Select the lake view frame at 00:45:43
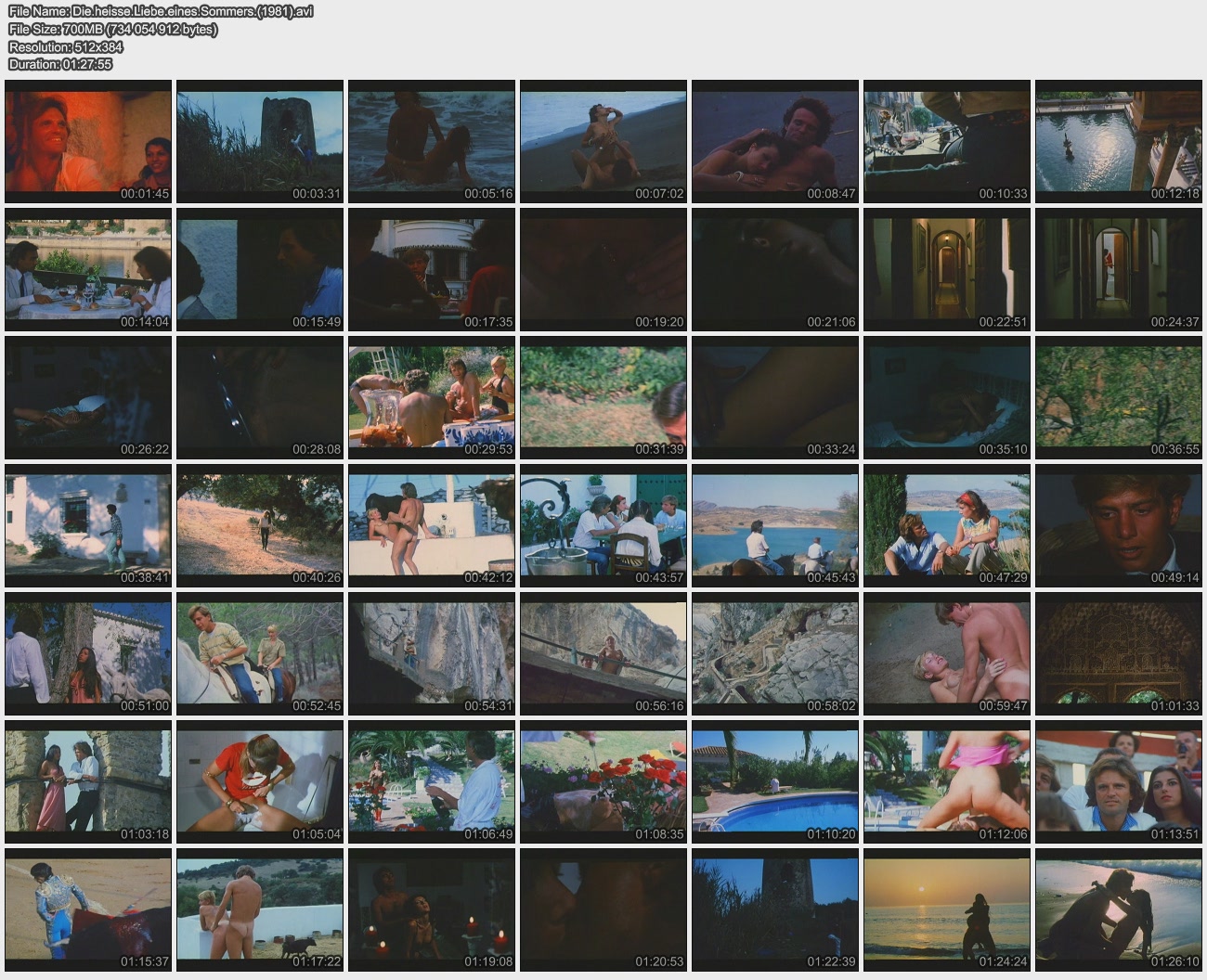Image resolution: width=1207 pixels, height=980 pixels. click(774, 525)
